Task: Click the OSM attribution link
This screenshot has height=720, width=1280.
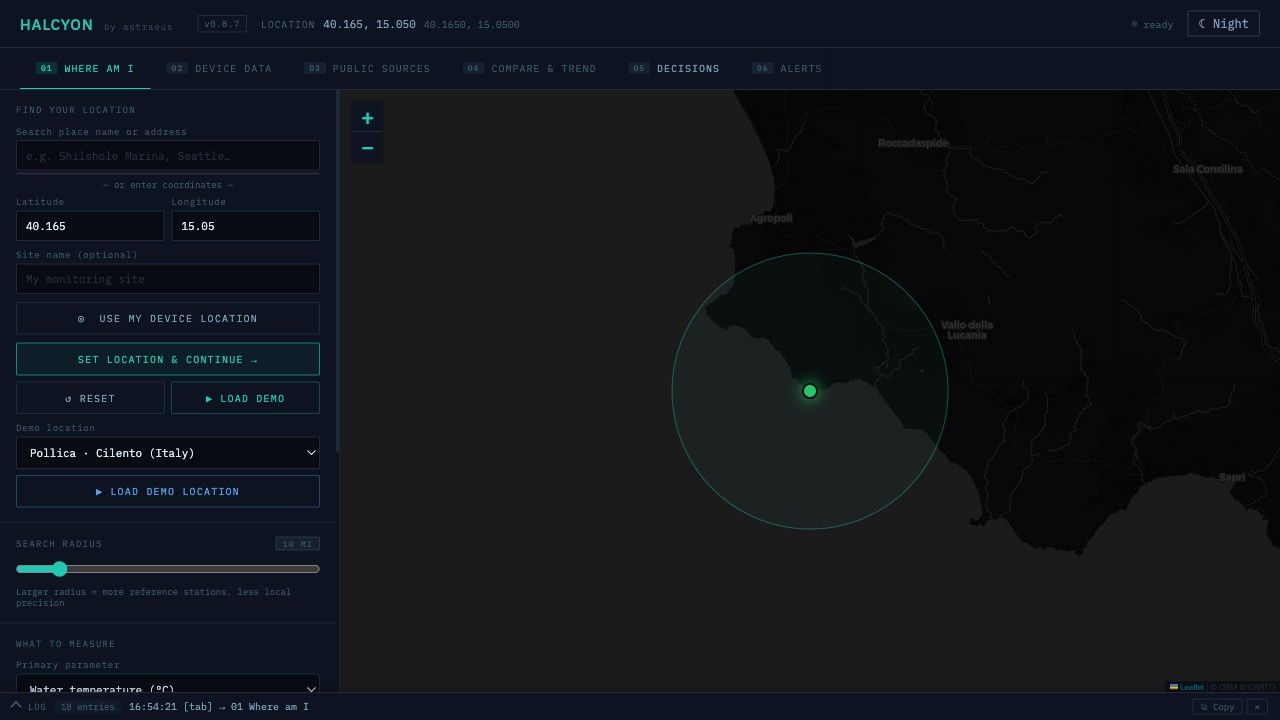Action: point(1229,687)
